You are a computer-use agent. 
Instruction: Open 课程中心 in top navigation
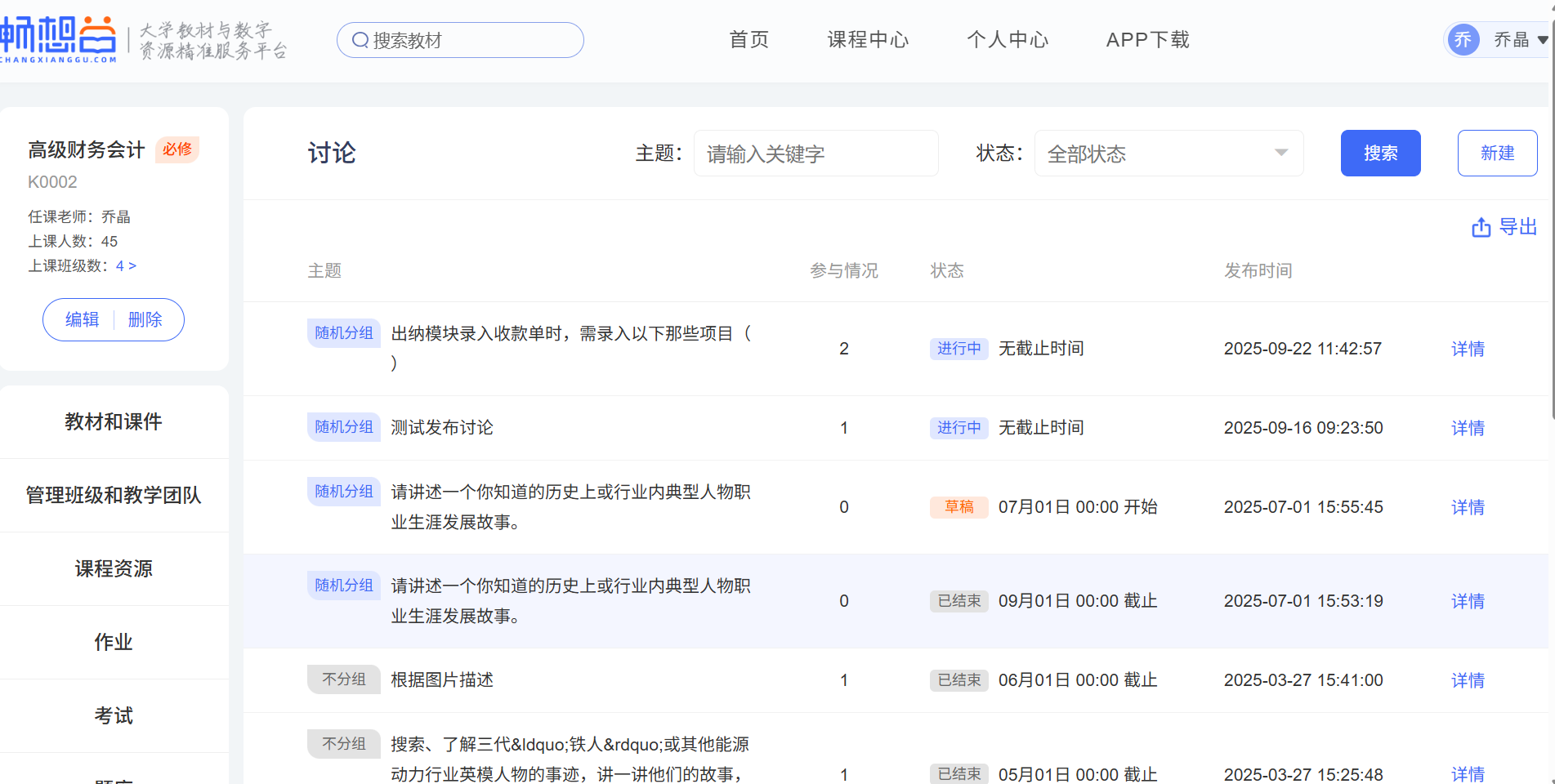click(x=868, y=40)
